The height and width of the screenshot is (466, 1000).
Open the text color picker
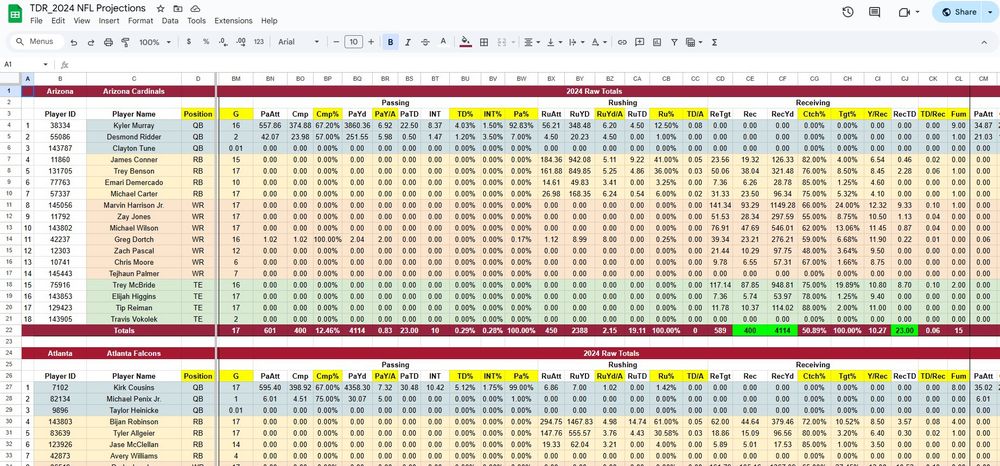point(443,42)
